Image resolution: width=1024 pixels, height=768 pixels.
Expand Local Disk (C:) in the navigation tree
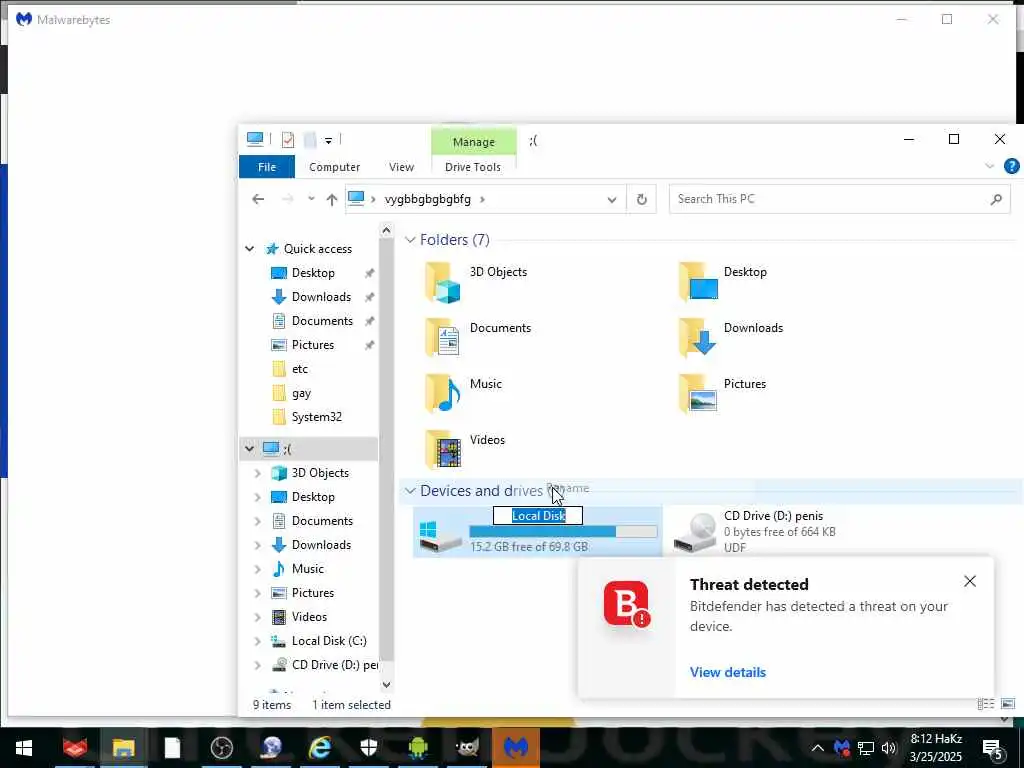click(x=257, y=641)
